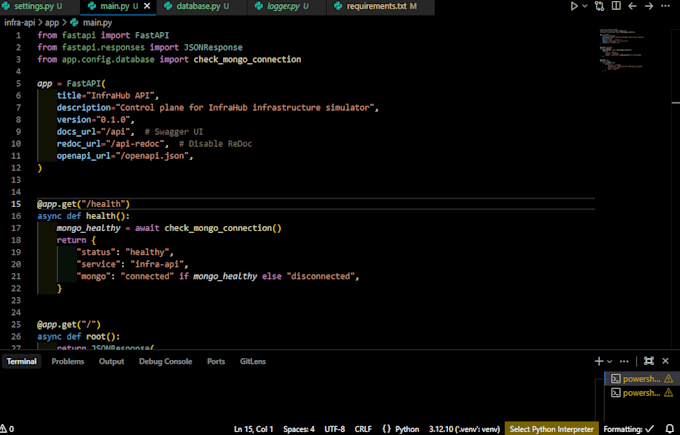Click the app folder breadcrumb
Image resolution: width=680 pixels, height=435 pixels.
coord(52,23)
